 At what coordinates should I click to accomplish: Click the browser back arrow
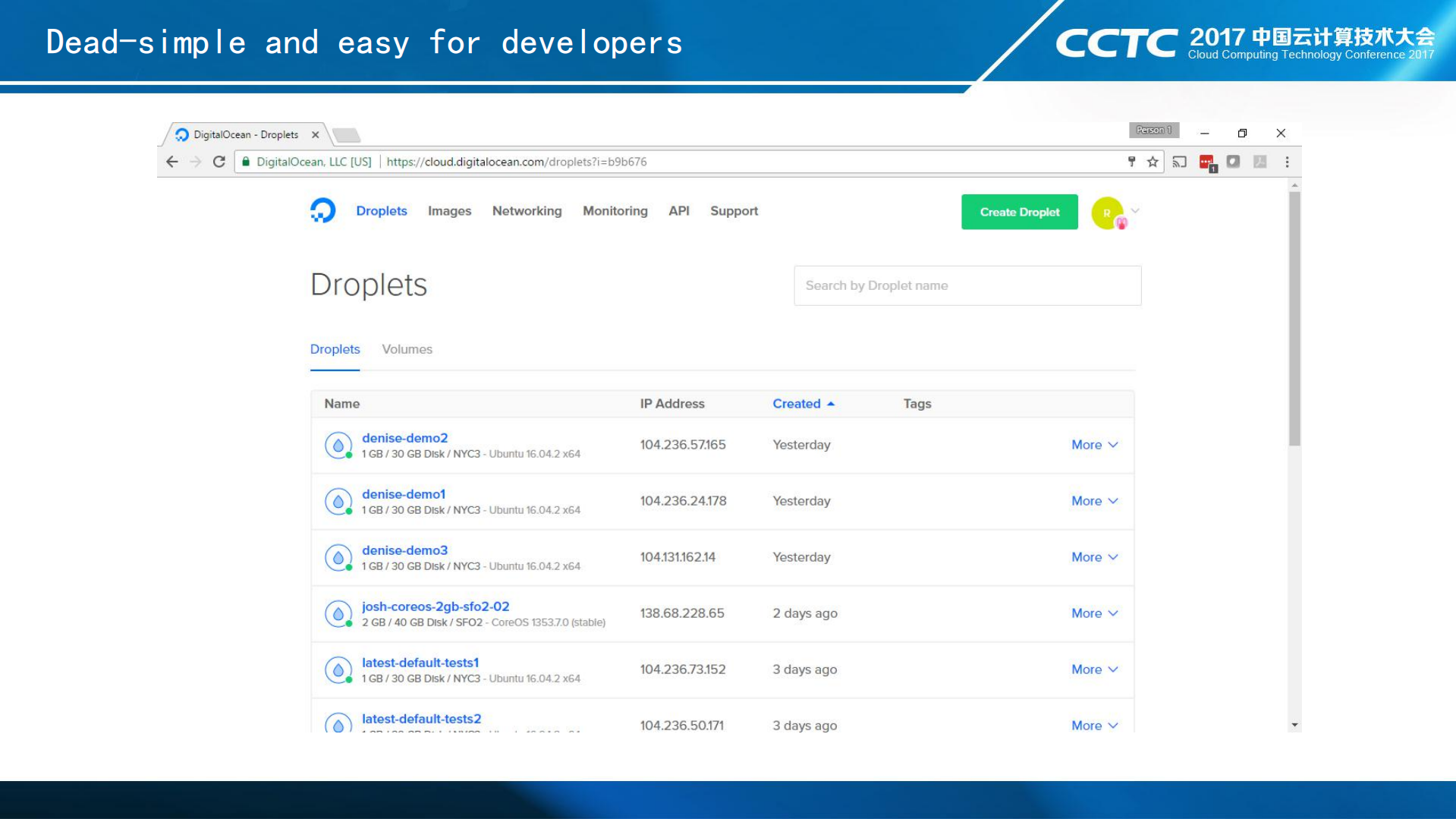pyautogui.click(x=172, y=162)
